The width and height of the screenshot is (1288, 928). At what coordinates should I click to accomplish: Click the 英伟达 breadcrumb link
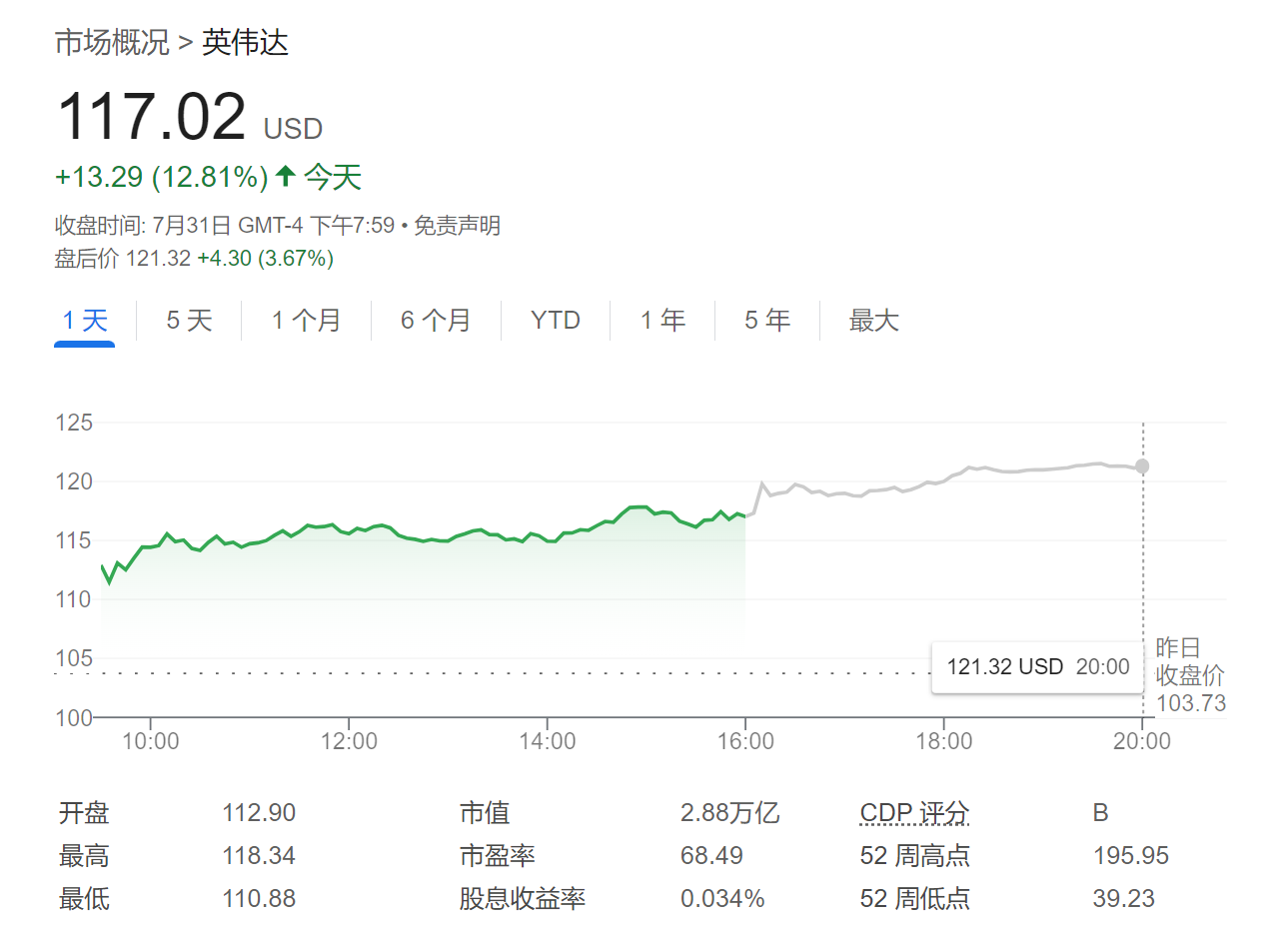tap(243, 43)
